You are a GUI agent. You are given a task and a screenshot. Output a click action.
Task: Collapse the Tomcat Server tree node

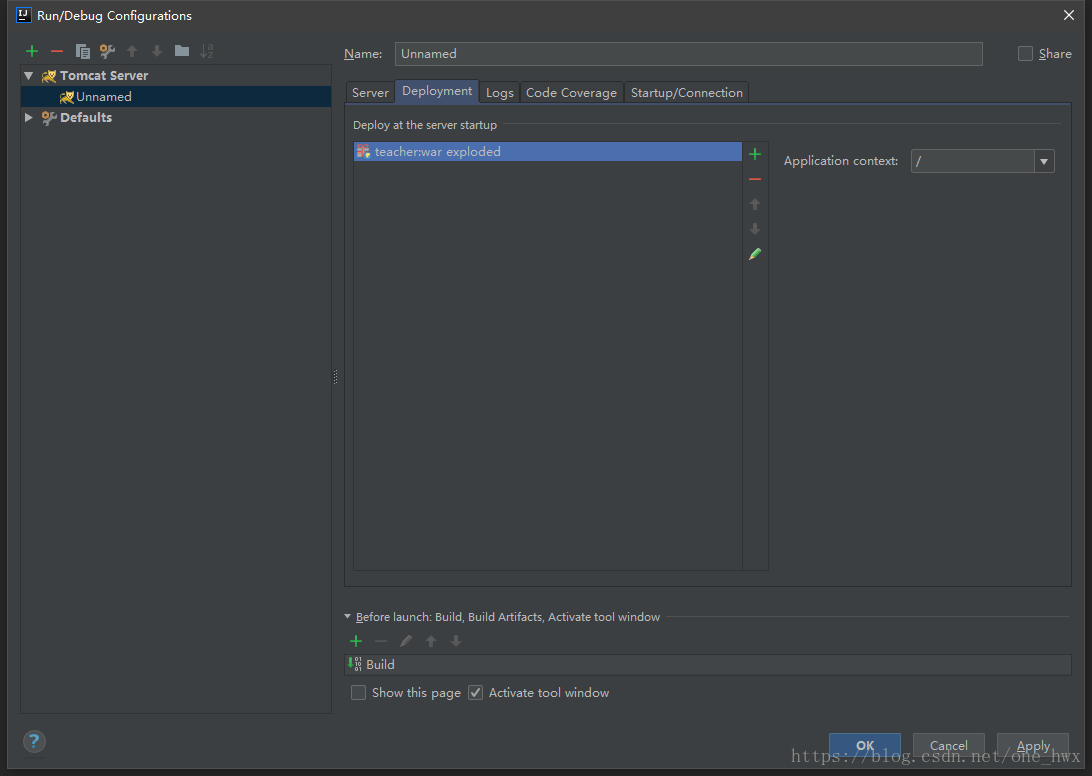coord(29,75)
